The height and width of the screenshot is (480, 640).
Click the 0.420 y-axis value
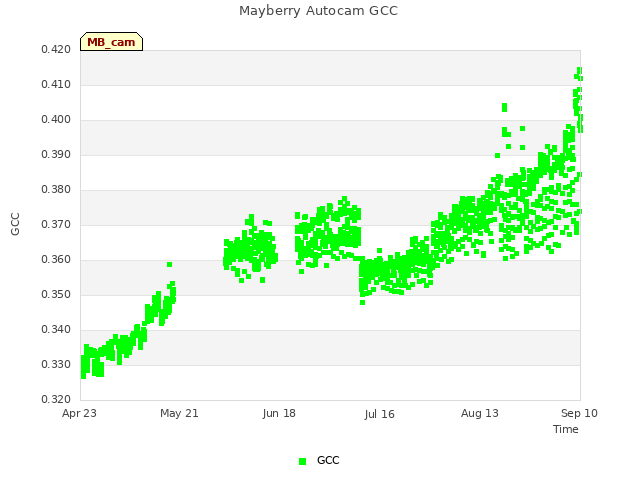pos(56,50)
